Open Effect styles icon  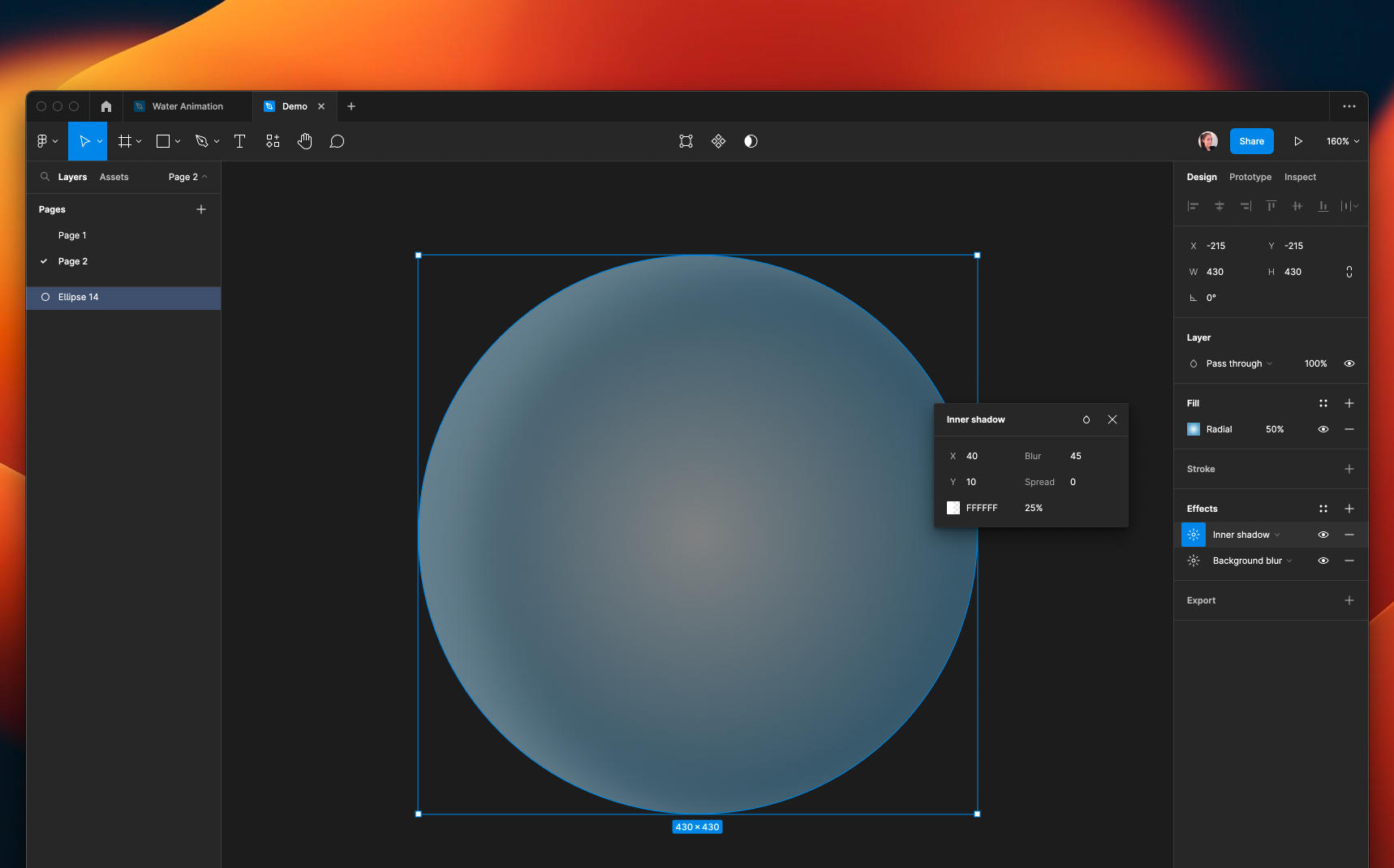click(1323, 509)
